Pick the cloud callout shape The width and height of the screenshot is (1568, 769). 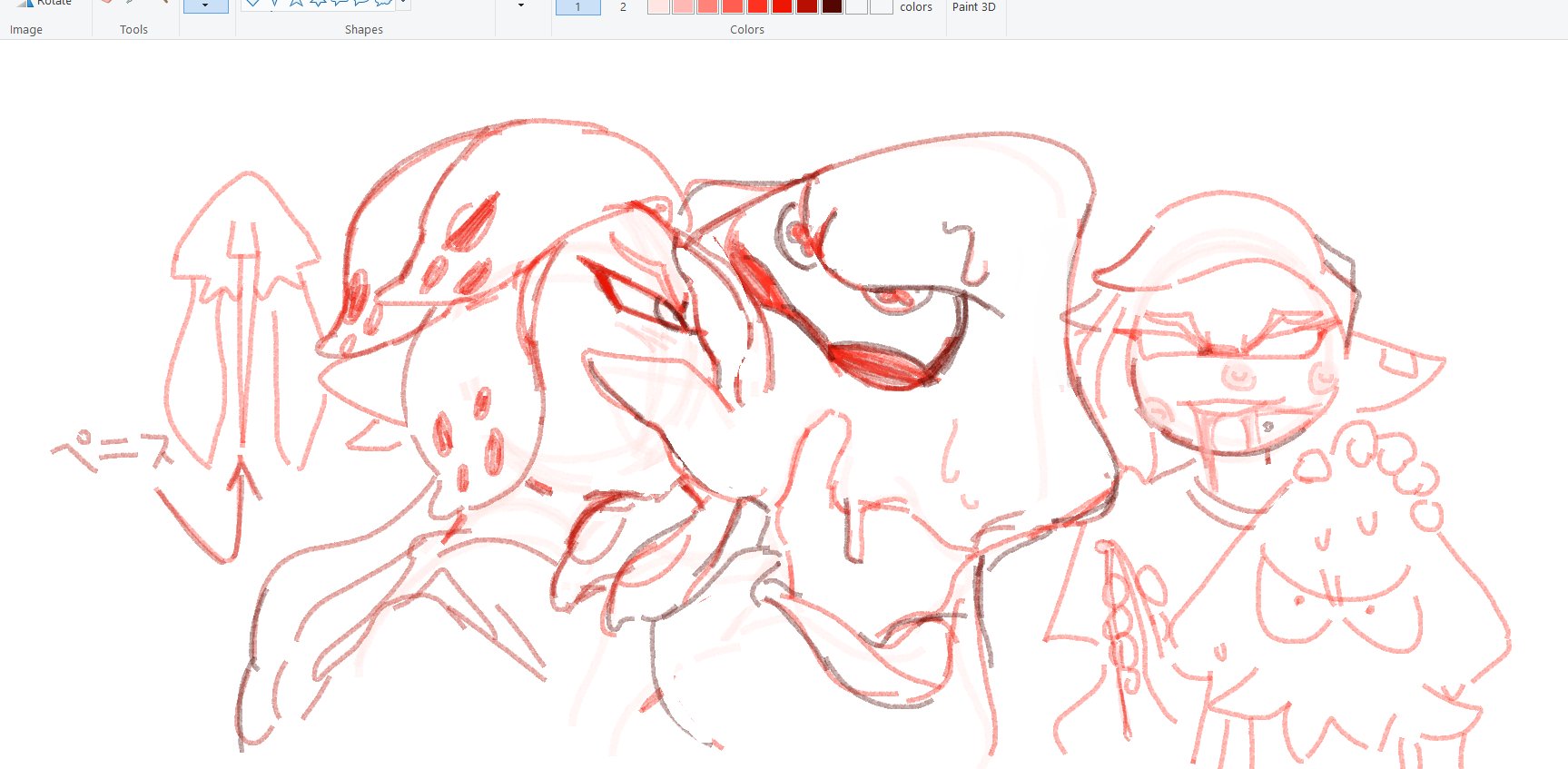pos(383,3)
